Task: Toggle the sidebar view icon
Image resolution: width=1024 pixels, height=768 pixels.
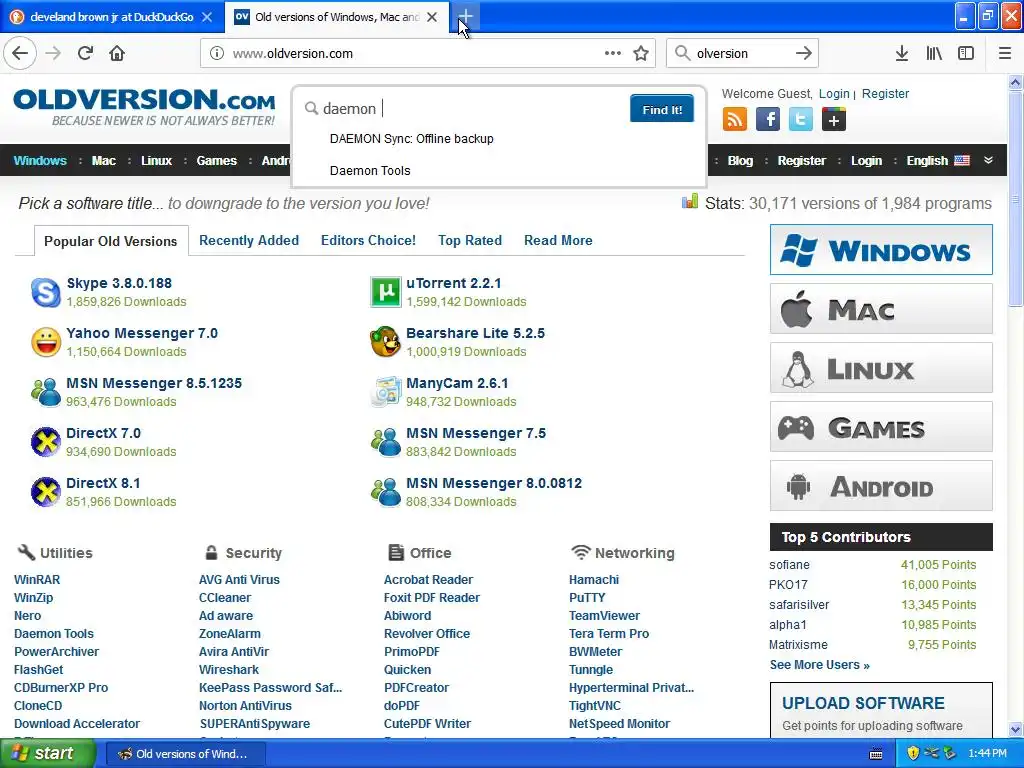Action: pyautogui.click(x=966, y=54)
